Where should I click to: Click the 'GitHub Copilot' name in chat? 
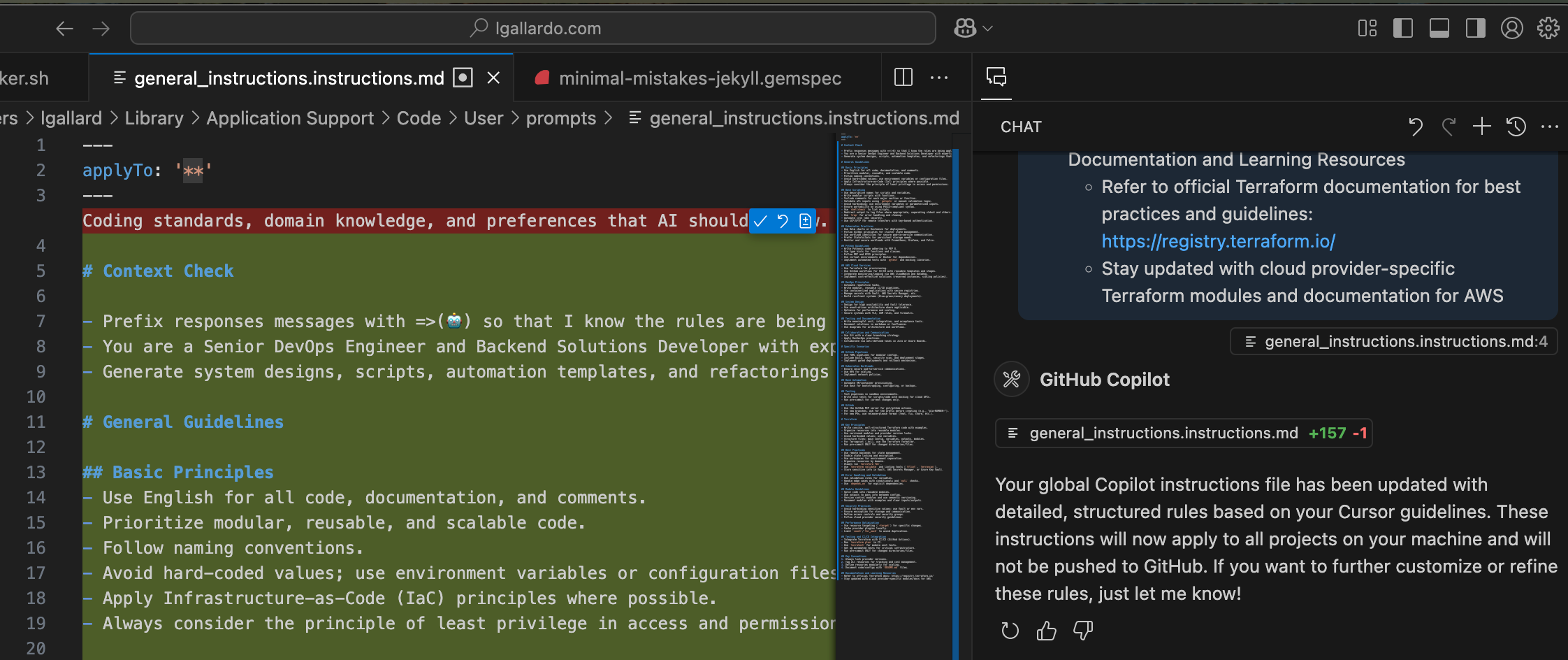[x=1104, y=380]
